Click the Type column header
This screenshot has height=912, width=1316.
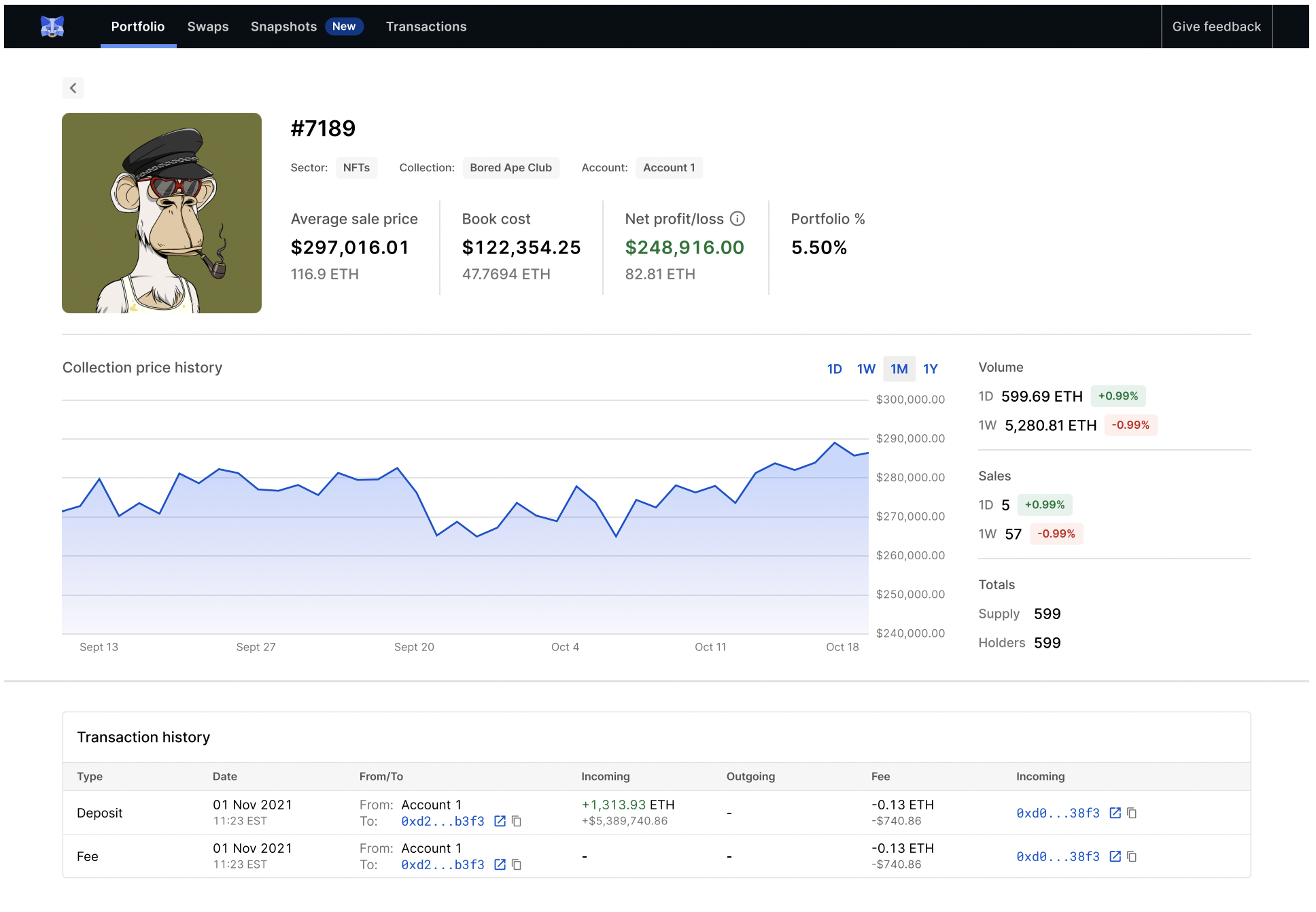(90, 777)
